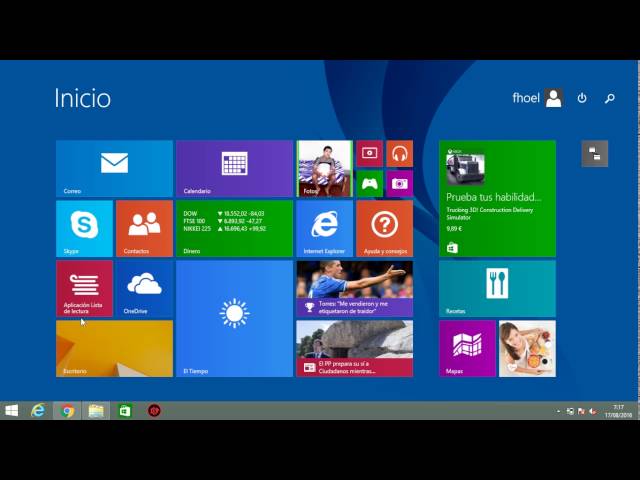Open the El PP news tile
Screen dimensions: 640x480
point(355,349)
